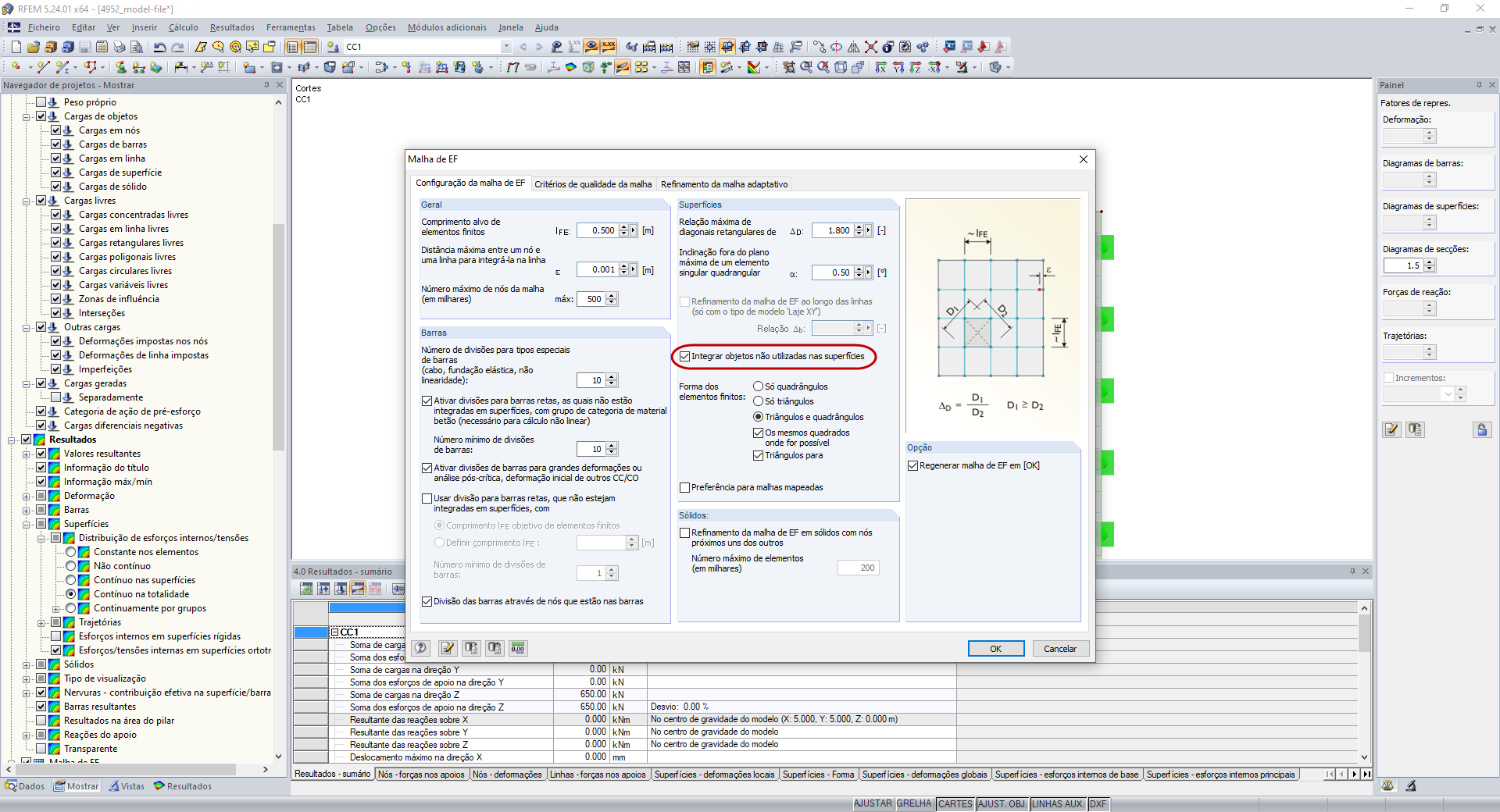1500x812 pixels.
Task: Toggle 'Regenerar malha de EF em [OK]'
Action: click(912, 465)
